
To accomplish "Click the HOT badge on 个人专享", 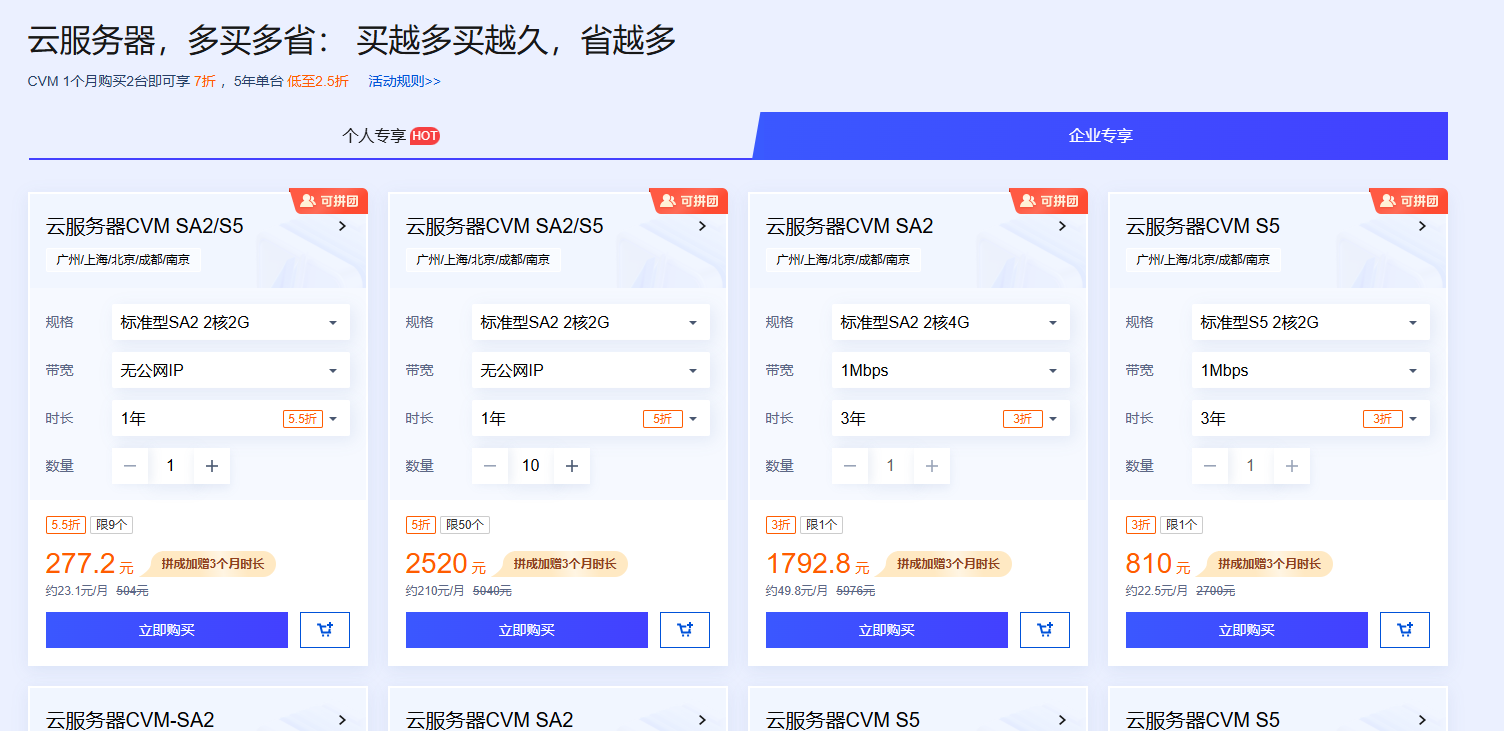I will click(425, 136).
